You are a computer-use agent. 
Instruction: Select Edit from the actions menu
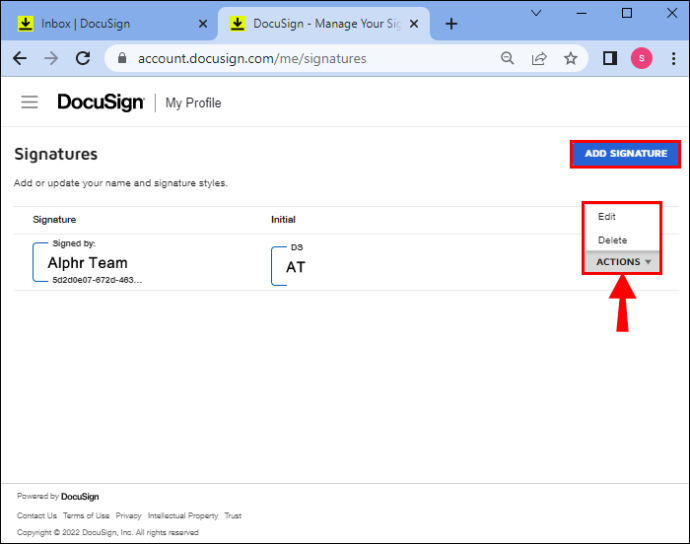(x=606, y=217)
